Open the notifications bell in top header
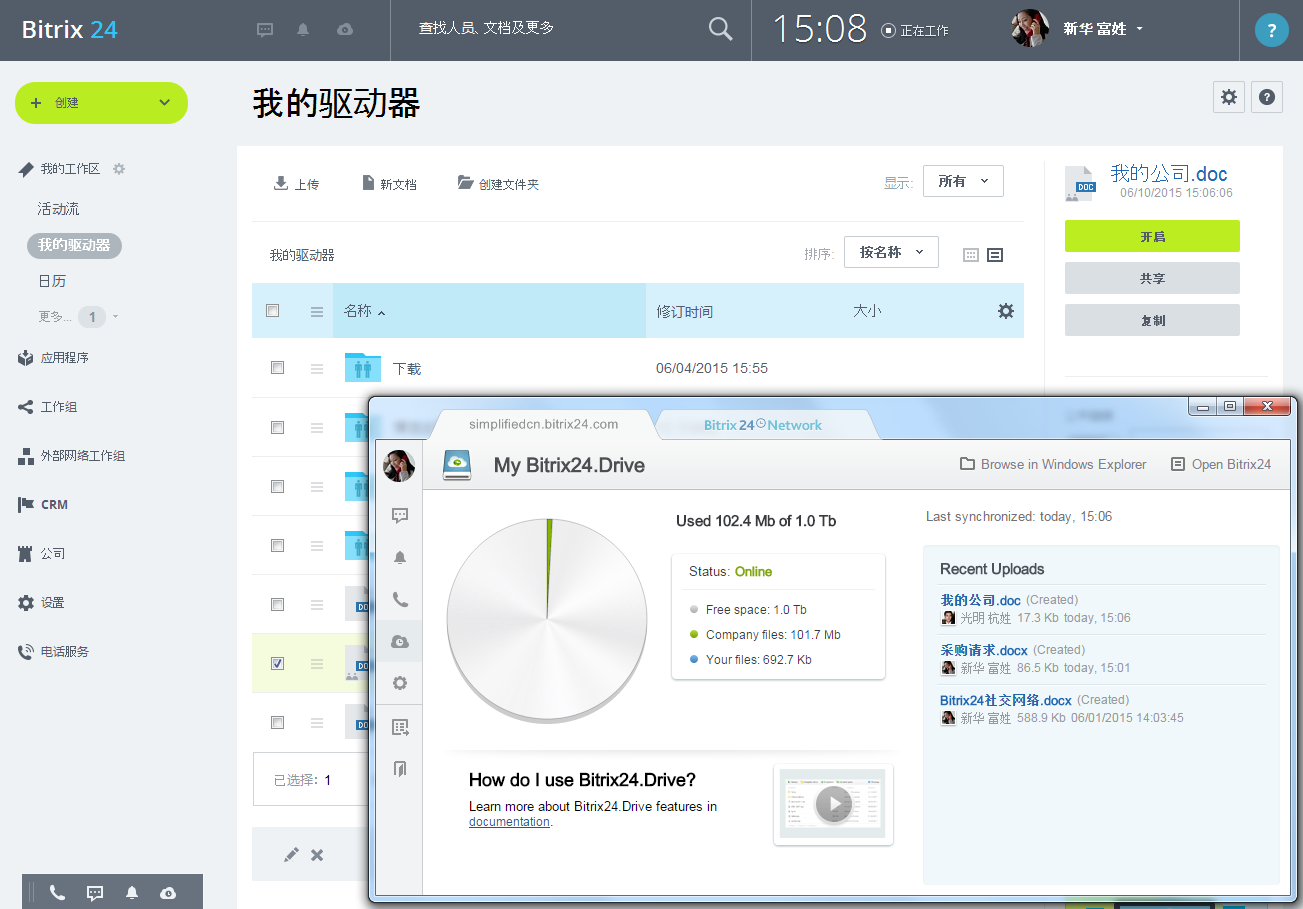Image resolution: width=1303 pixels, height=909 pixels. 303,30
